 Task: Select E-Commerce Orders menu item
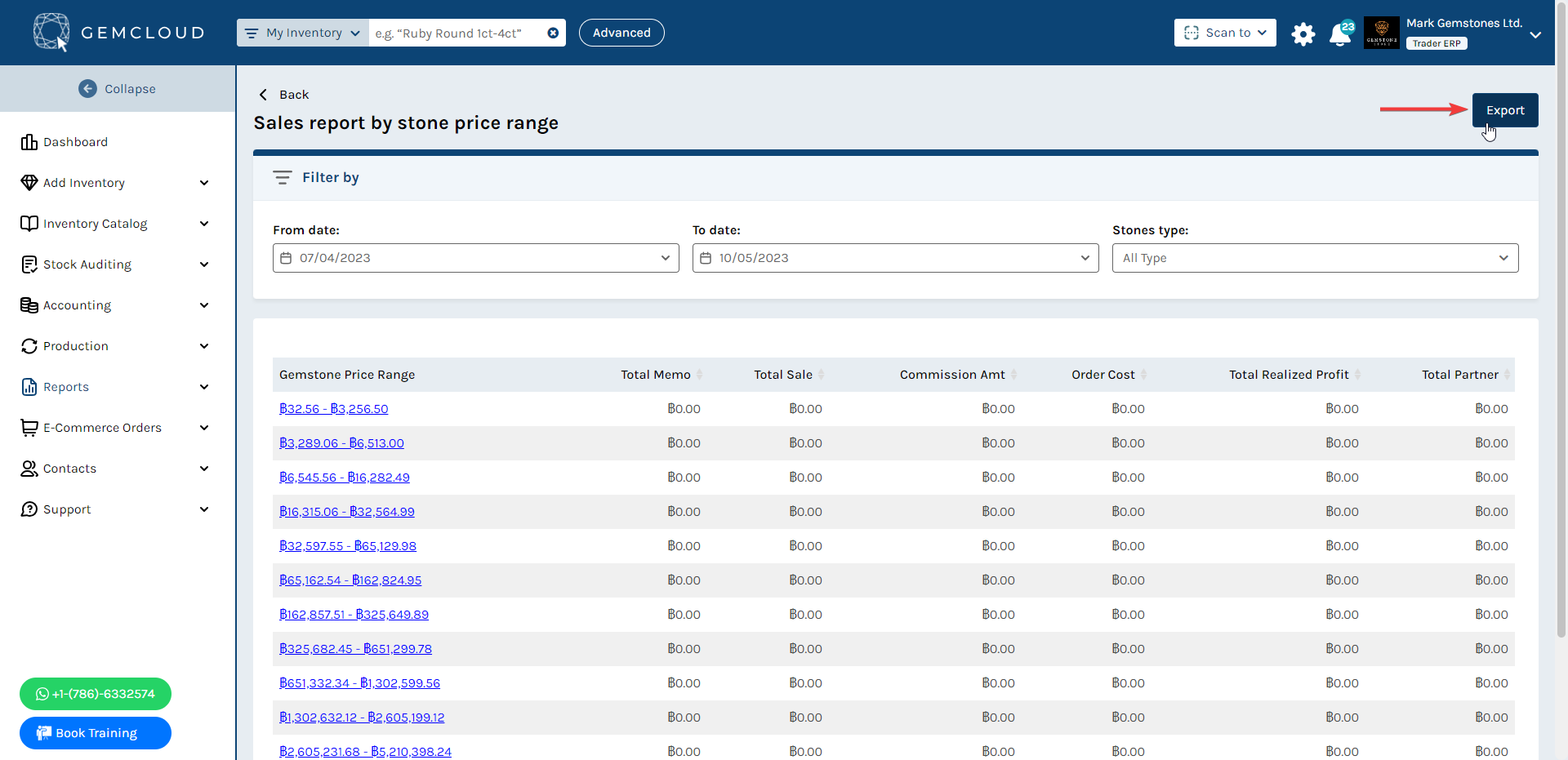coord(102,428)
